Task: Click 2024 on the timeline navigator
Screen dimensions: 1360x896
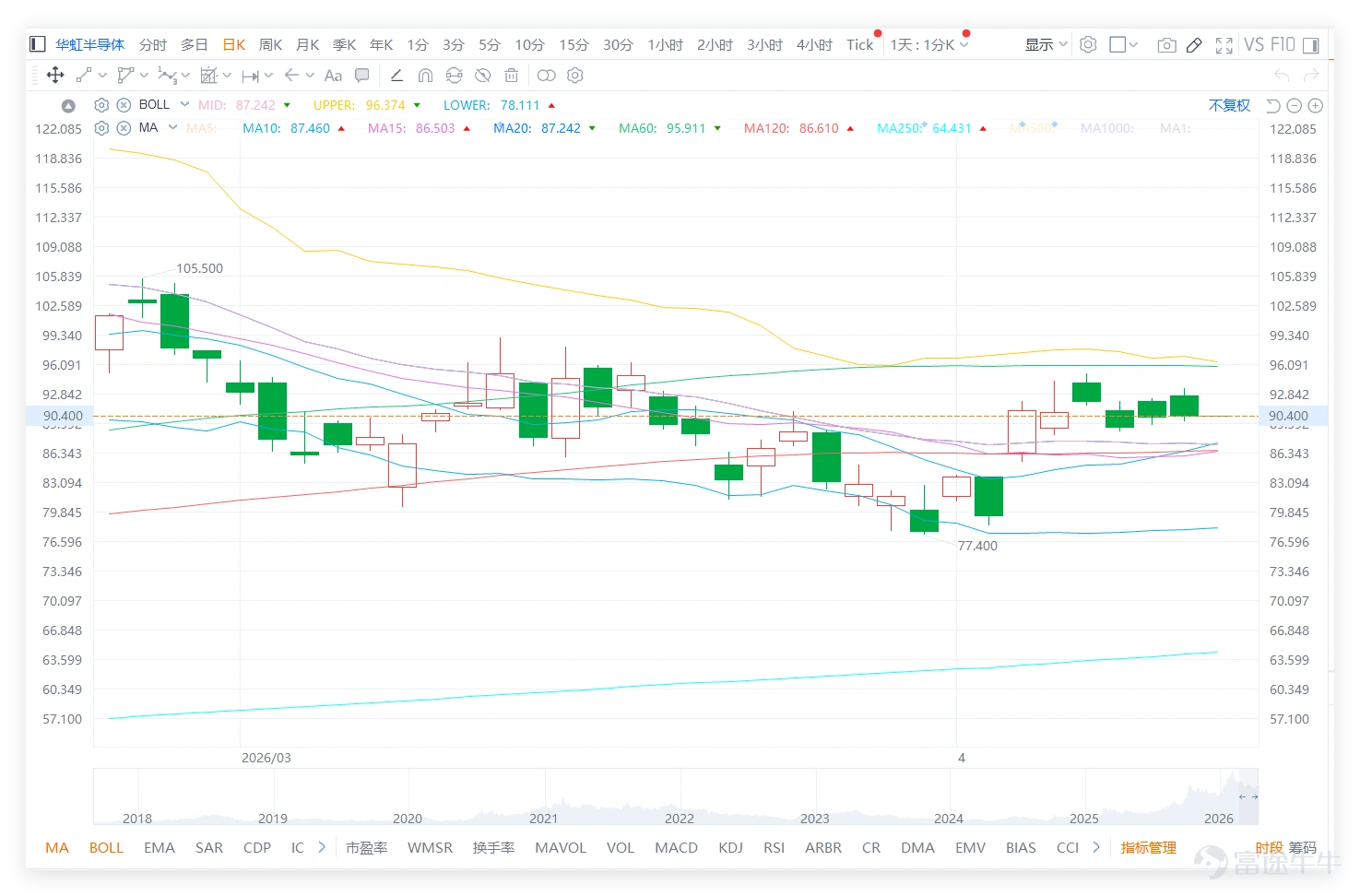Action: pyautogui.click(x=948, y=819)
